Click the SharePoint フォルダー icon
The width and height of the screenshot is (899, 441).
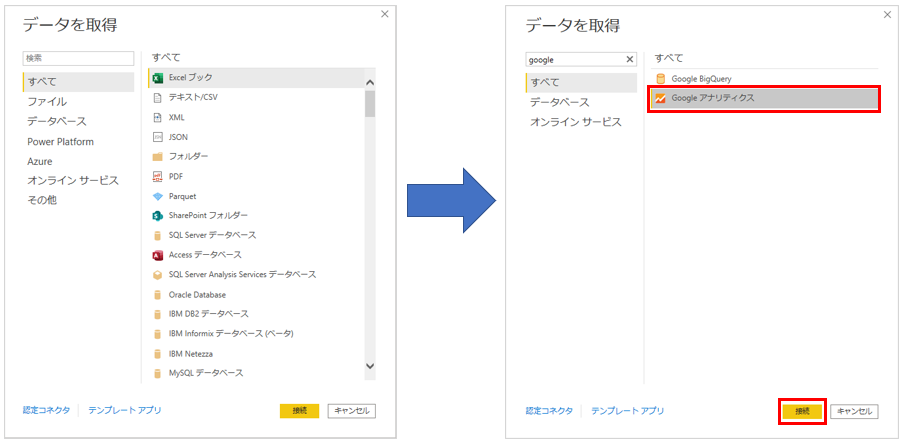point(158,216)
